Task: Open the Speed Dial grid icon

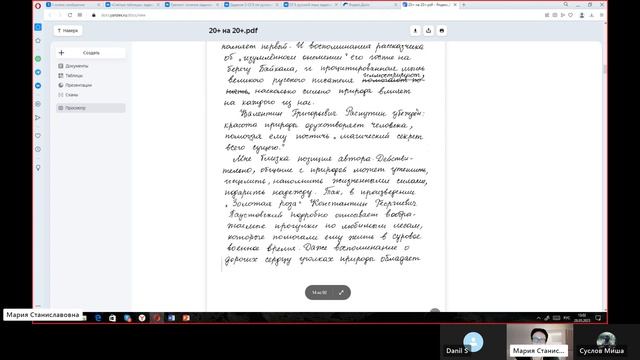Action: [80, 15]
